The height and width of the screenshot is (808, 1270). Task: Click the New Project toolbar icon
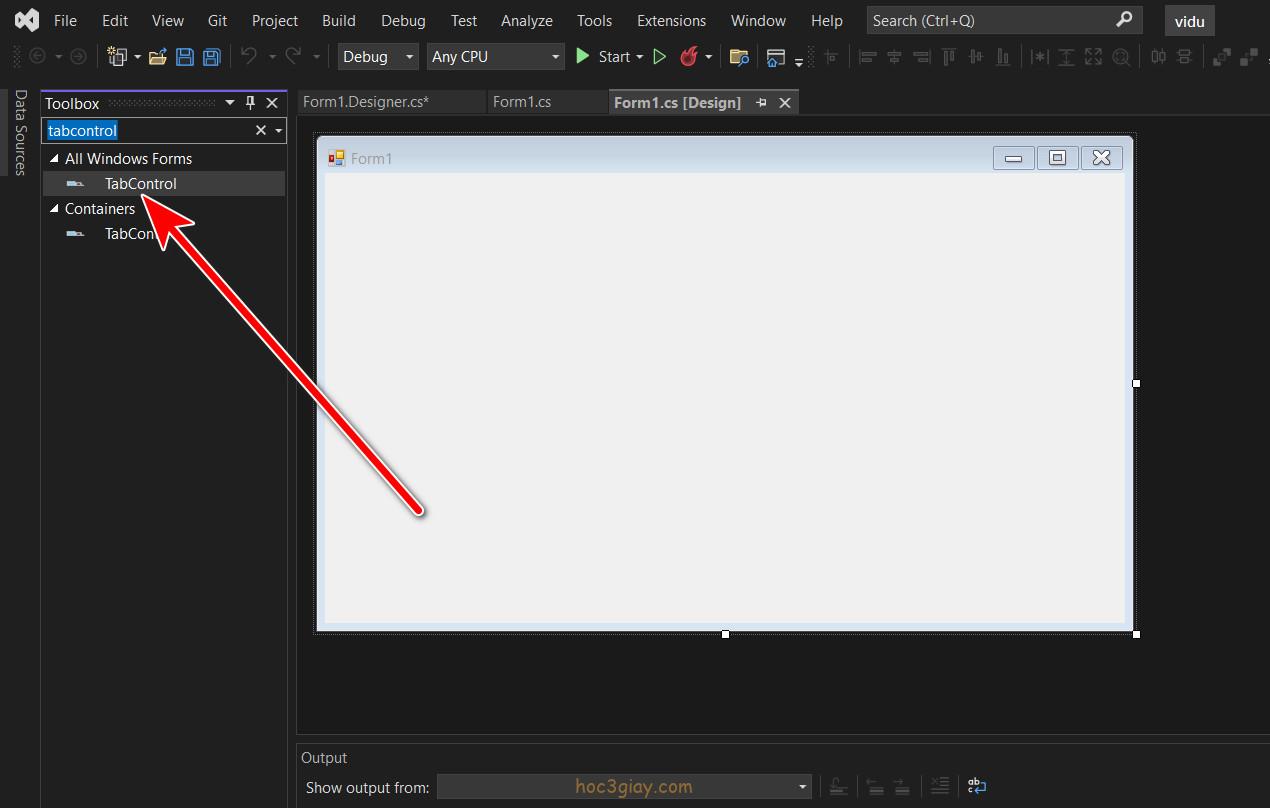(x=118, y=57)
